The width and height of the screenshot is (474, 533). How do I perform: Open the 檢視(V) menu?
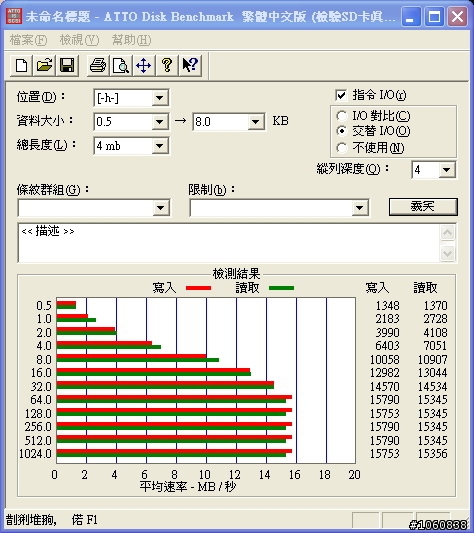79,40
